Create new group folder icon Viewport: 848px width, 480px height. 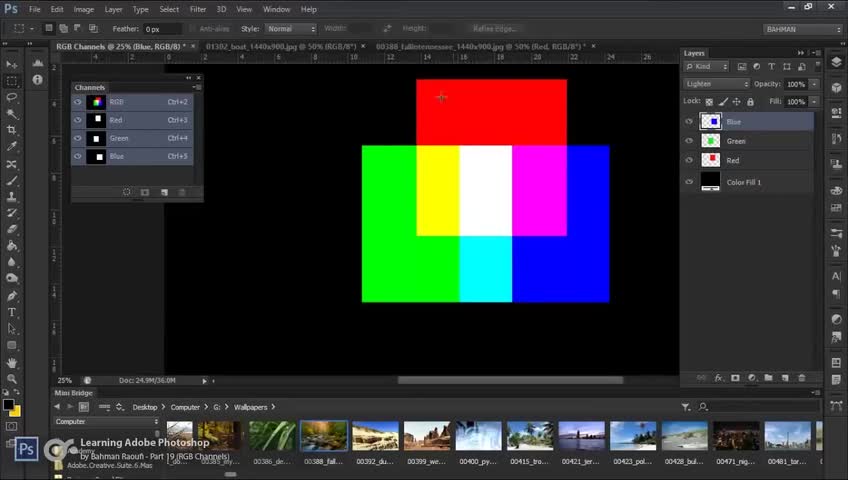click(x=768, y=378)
